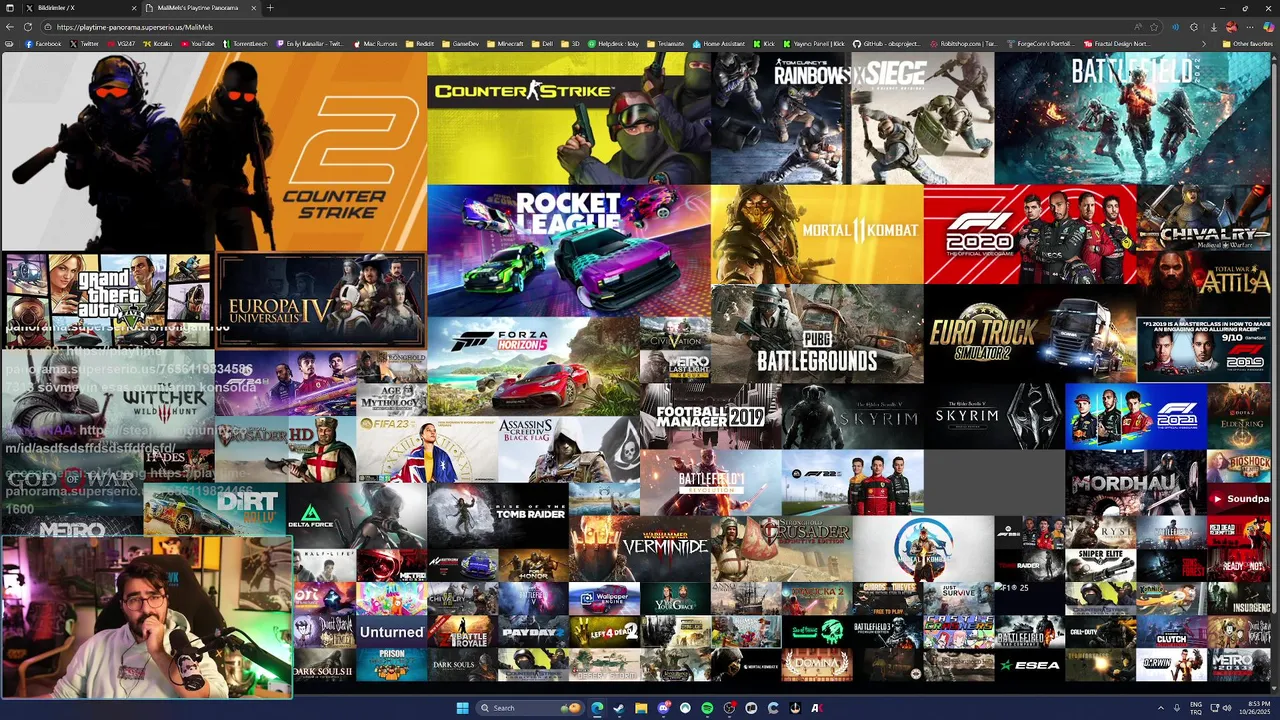Show more bookmarks chevron
The image size is (1280, 720).
coord(1203,44)
